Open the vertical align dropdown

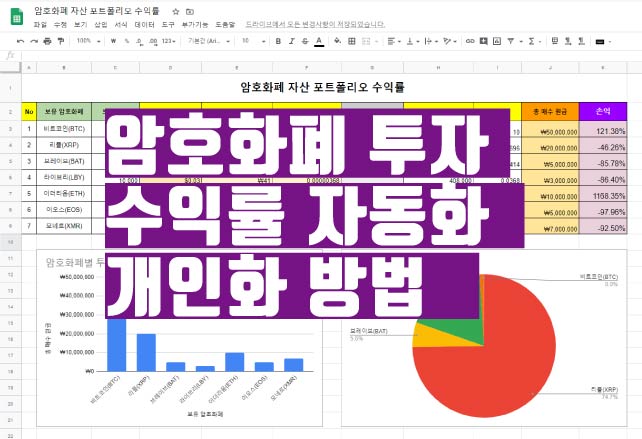[412, 41]
